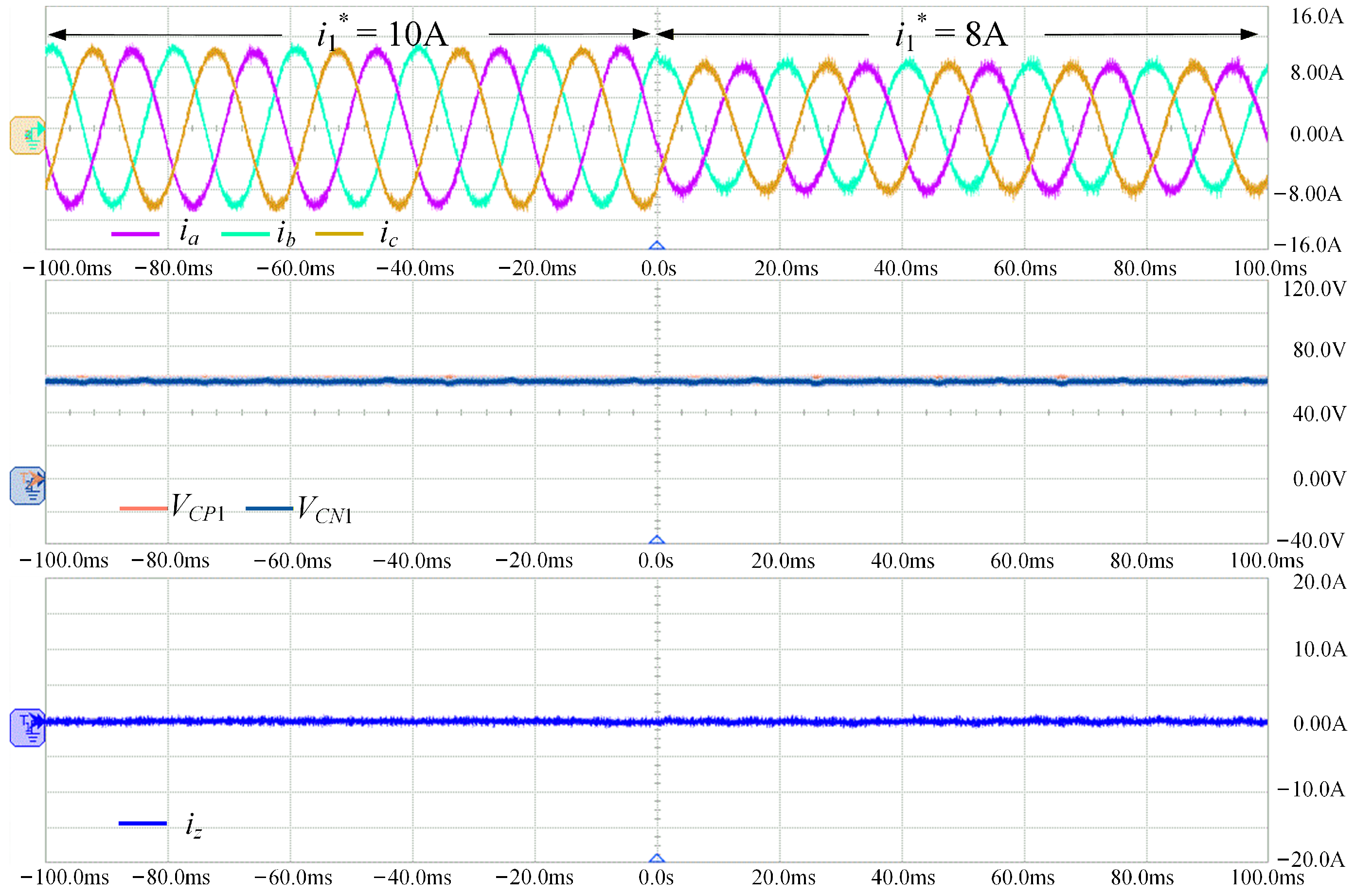Click the 20.0A label on bottom plot axis
This screenshot has width=1355, height=896.
[x=1319, y=582]
